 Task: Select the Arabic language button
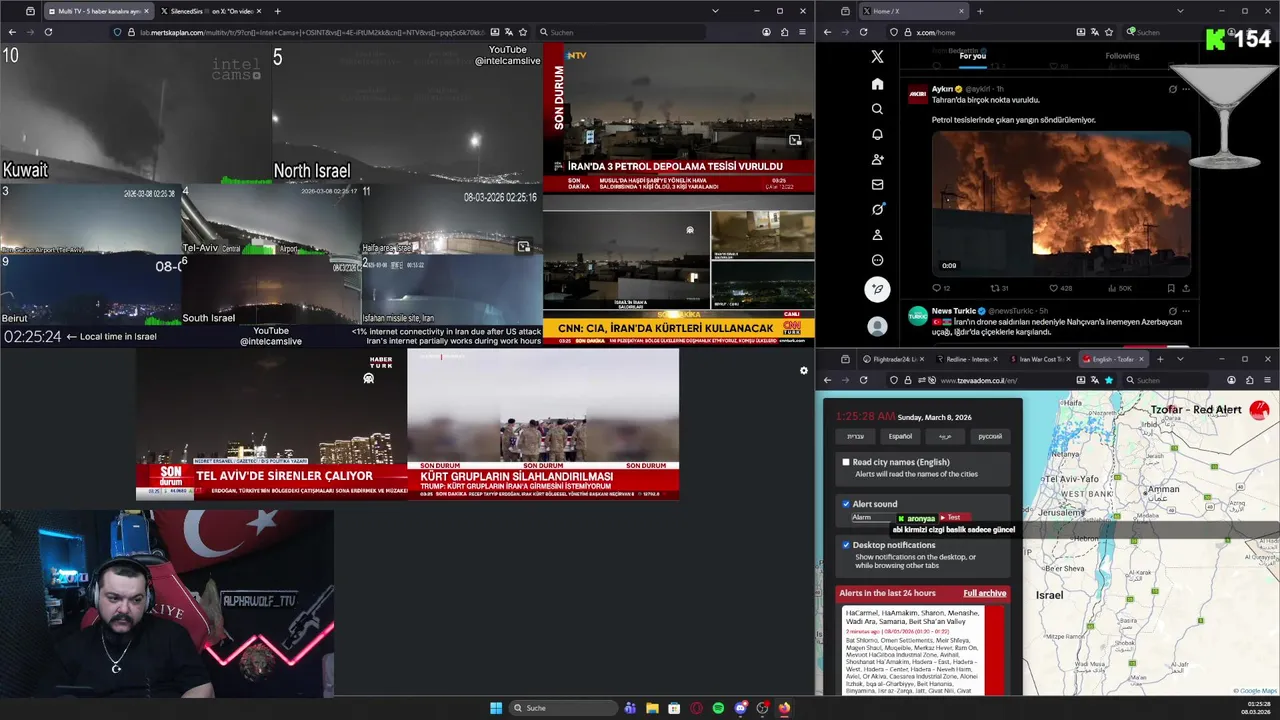point(945,436)
